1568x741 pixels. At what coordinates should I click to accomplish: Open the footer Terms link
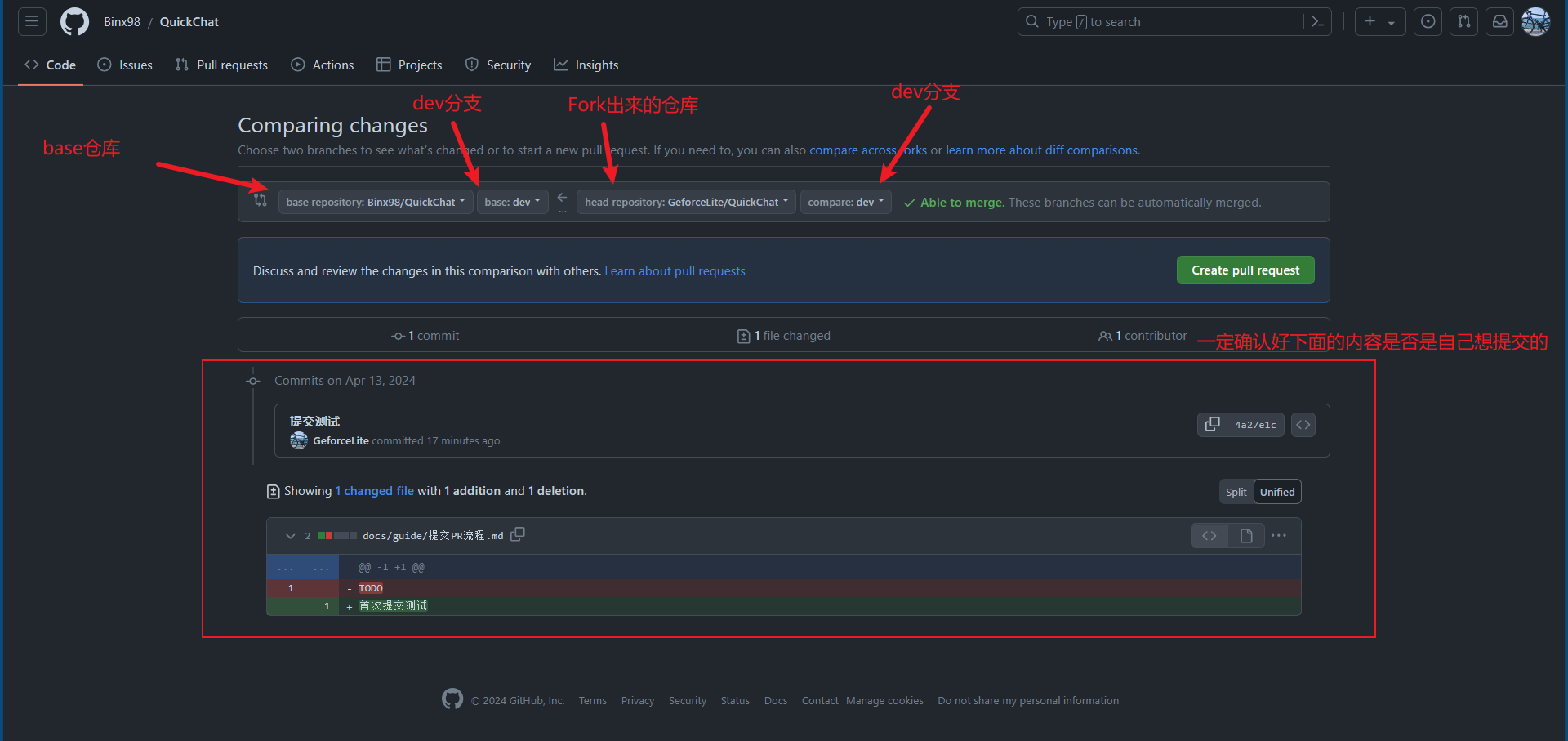pos(593,701)
